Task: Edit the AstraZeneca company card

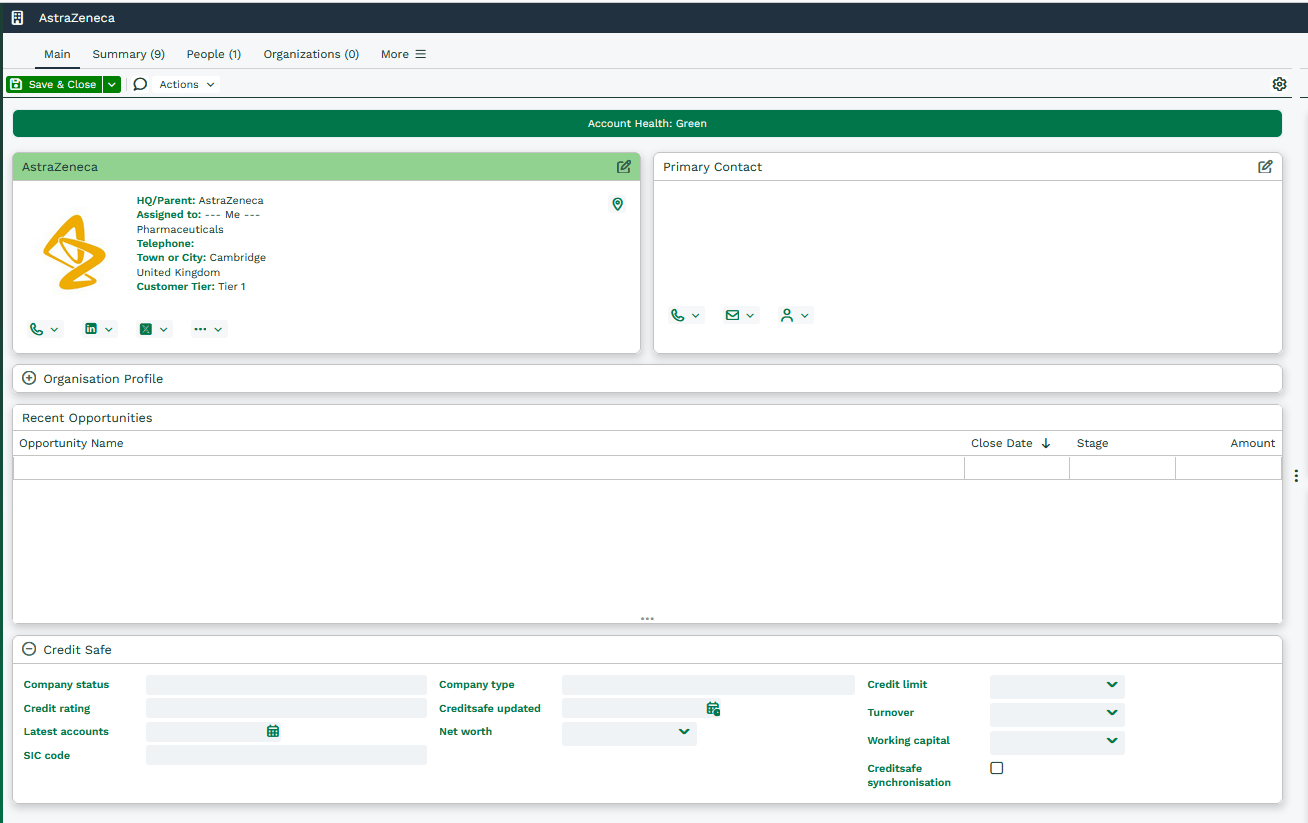Action: pyautogui.click(x=624, y=167)
